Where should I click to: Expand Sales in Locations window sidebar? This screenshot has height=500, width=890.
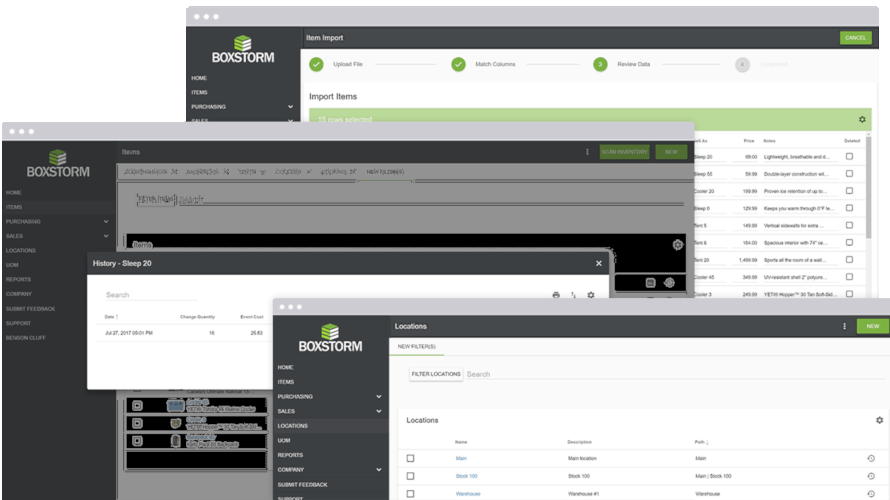[379, 411]
